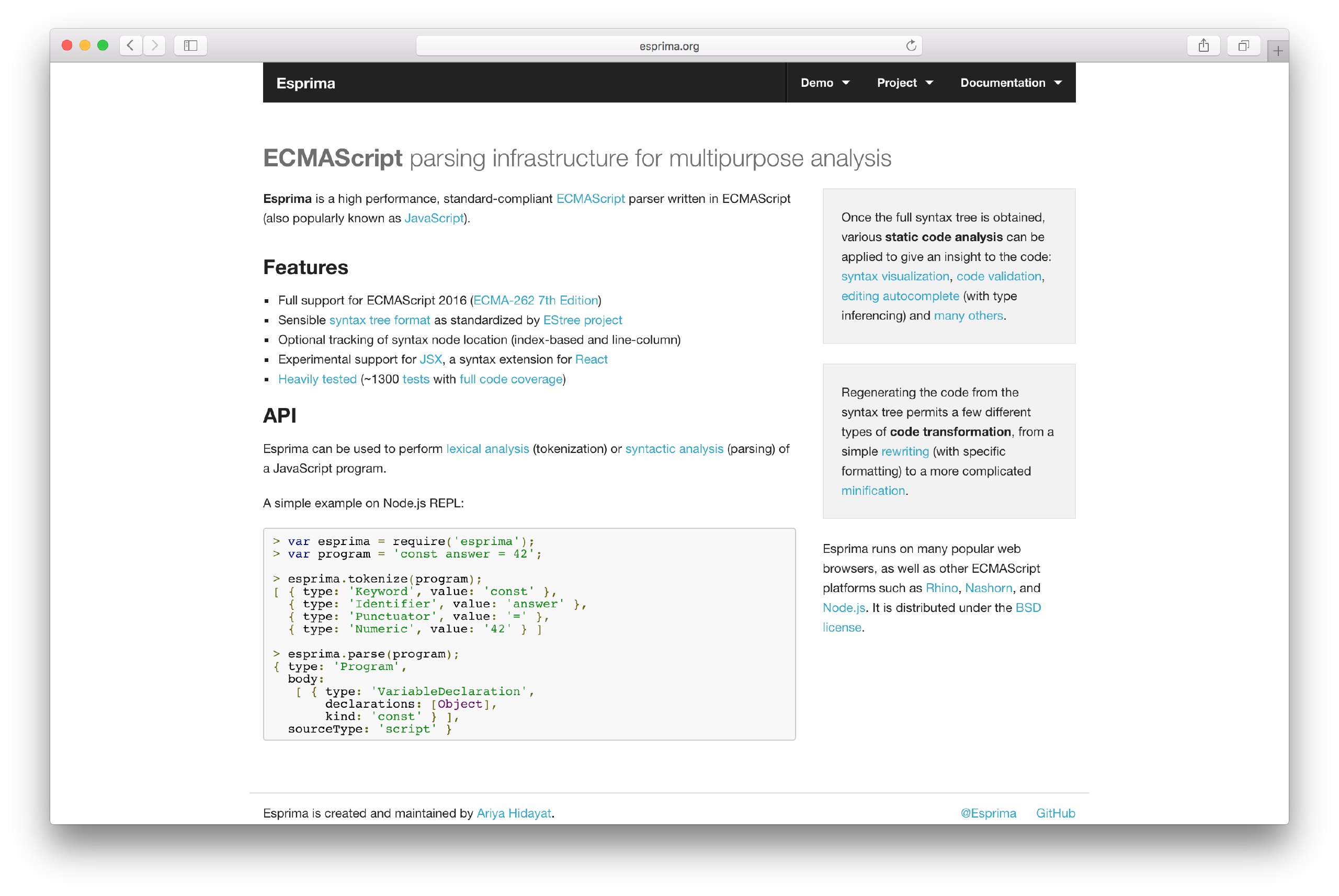Image resolution: width=1339 pixels, height=896 pixels.
Task: Click the esprima.org address bar
Action: coord(669,46)
